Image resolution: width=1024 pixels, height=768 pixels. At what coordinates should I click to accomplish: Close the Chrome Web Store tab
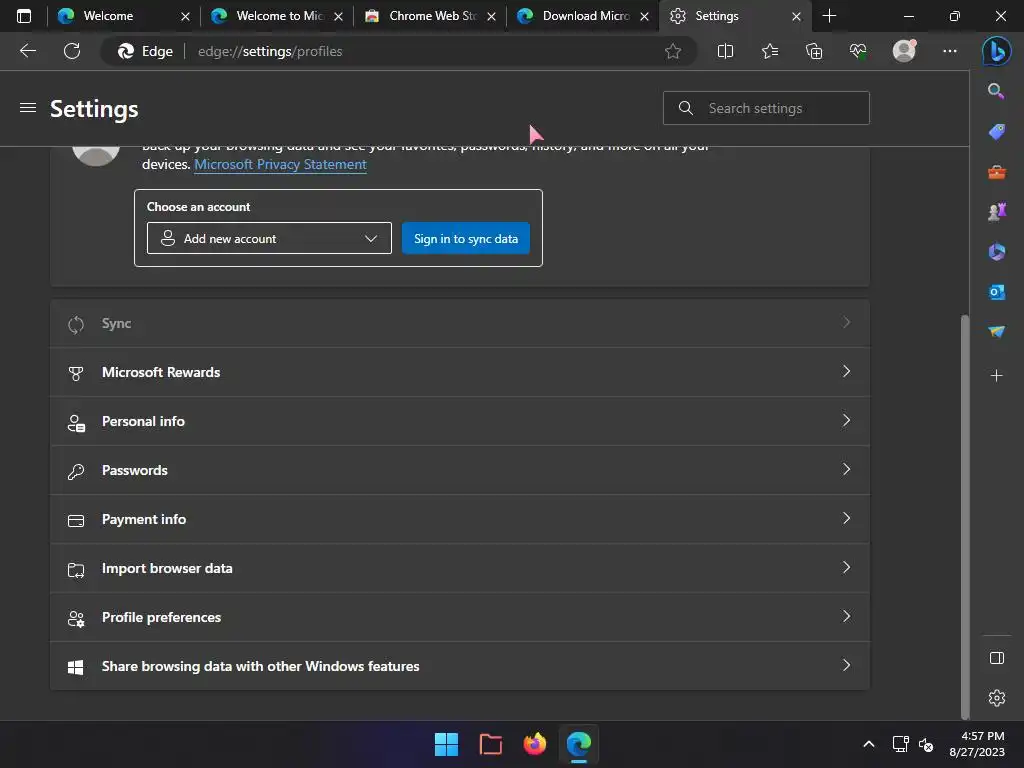click(491, 16)
